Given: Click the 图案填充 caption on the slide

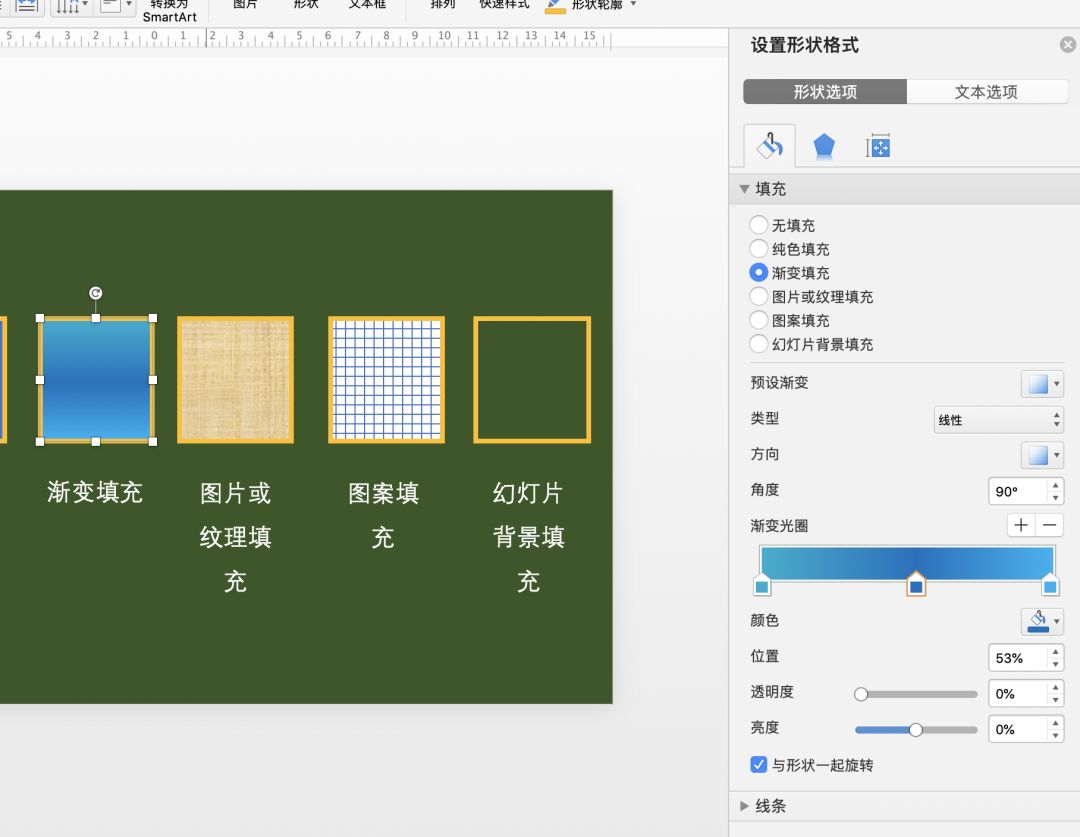Looking at the screenshot, I should tap(384, 515).
